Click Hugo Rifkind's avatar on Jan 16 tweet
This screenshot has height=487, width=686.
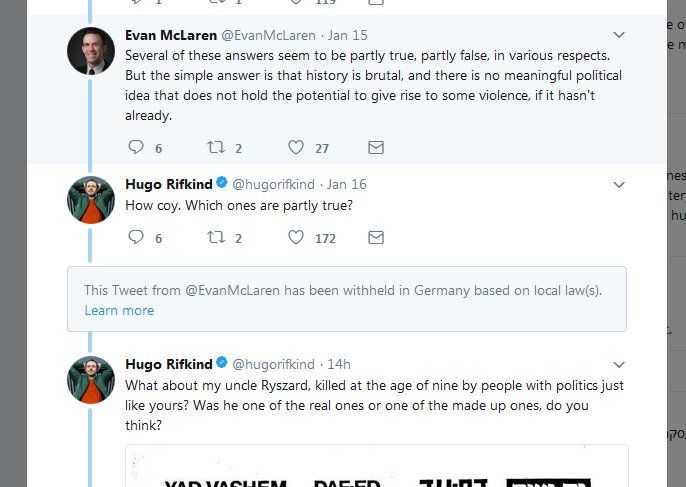91,199
